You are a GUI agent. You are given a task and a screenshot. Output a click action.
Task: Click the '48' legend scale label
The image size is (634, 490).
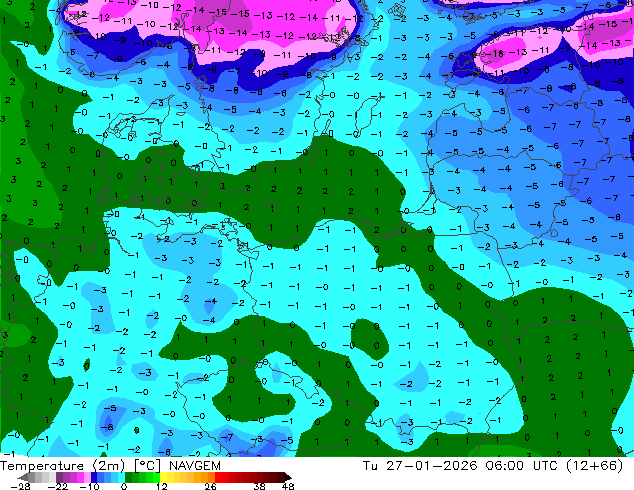pyautogui.click(x=288, y=486)
